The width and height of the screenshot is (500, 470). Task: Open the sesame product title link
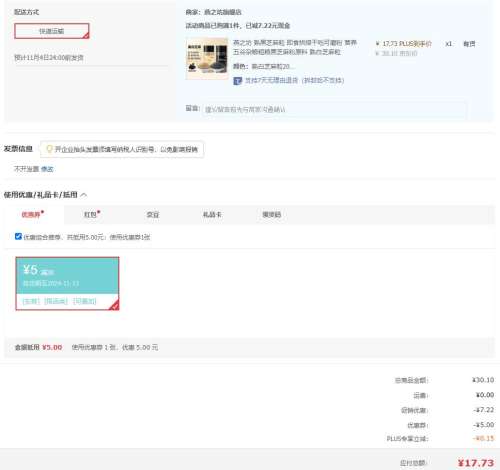coord(295,47)
